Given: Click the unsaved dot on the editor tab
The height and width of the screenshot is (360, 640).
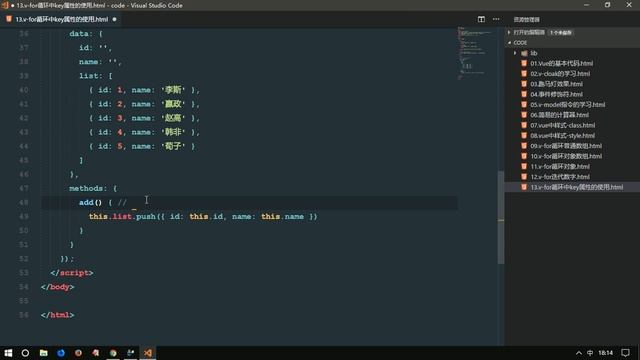Looking at the screenshot, I should pyautogui.click(x=114, y=19).
